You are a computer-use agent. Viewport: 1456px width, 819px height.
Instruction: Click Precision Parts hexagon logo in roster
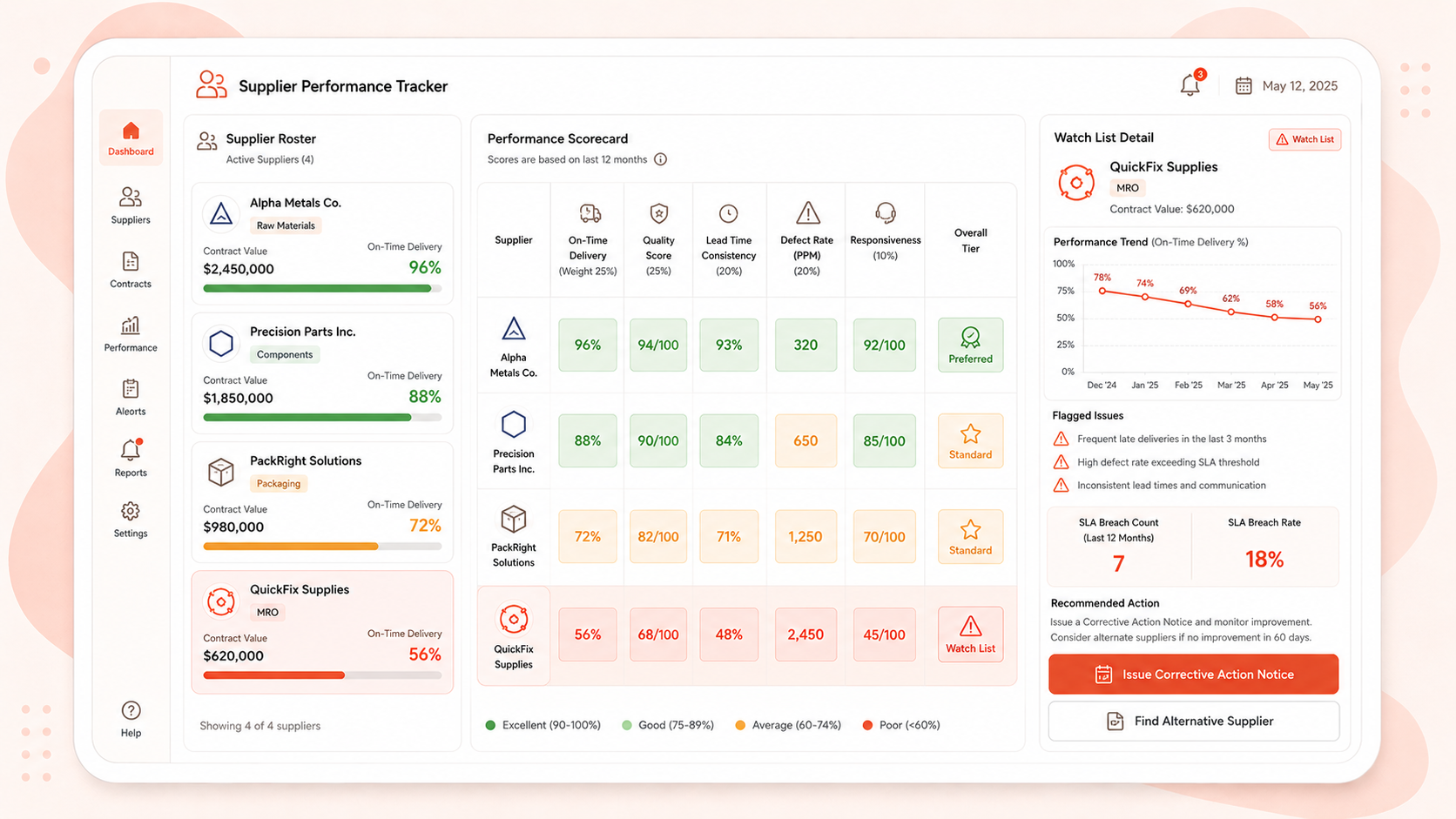click(x=221, y=343)
